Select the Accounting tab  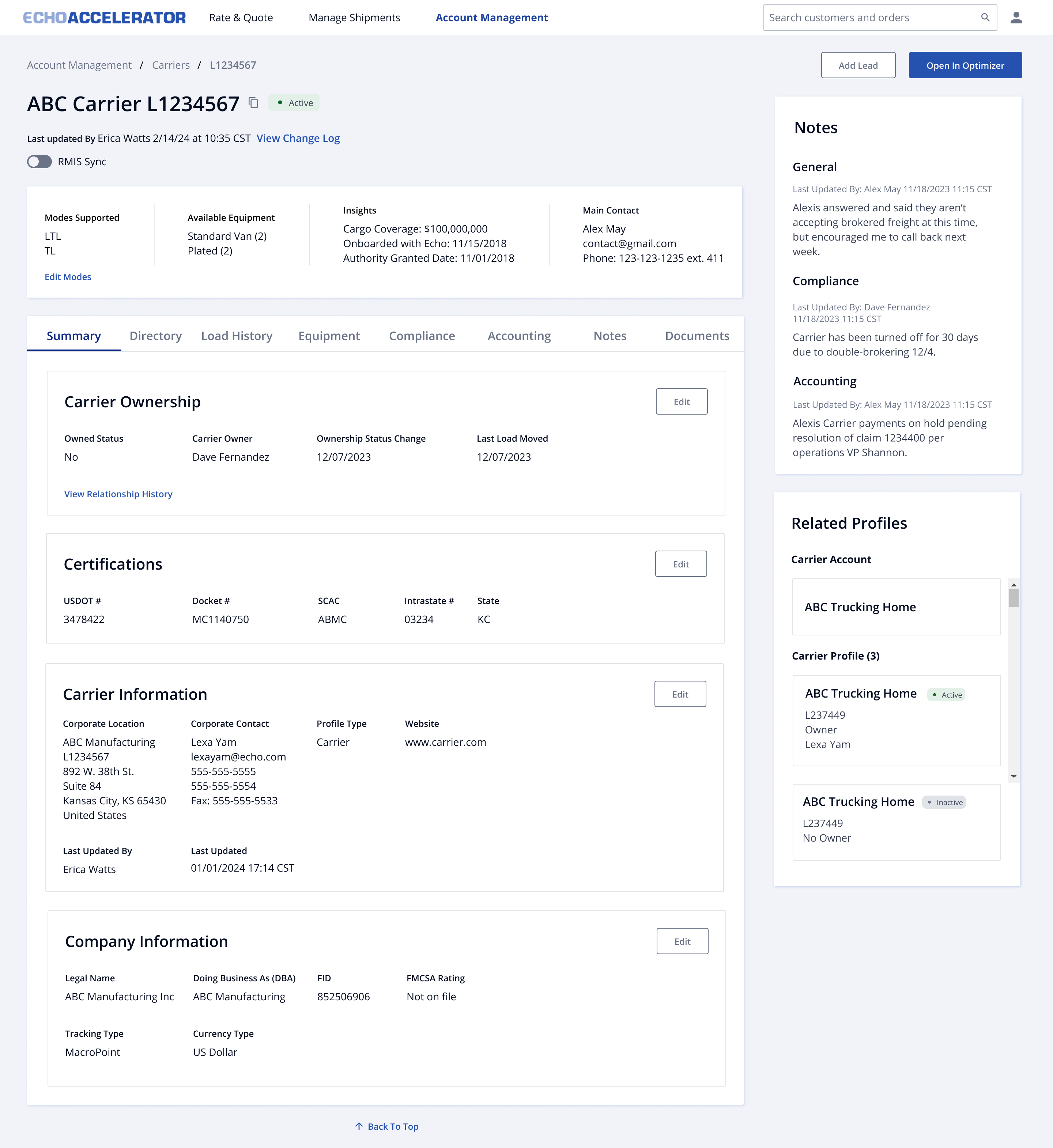(x=518, y=336)
